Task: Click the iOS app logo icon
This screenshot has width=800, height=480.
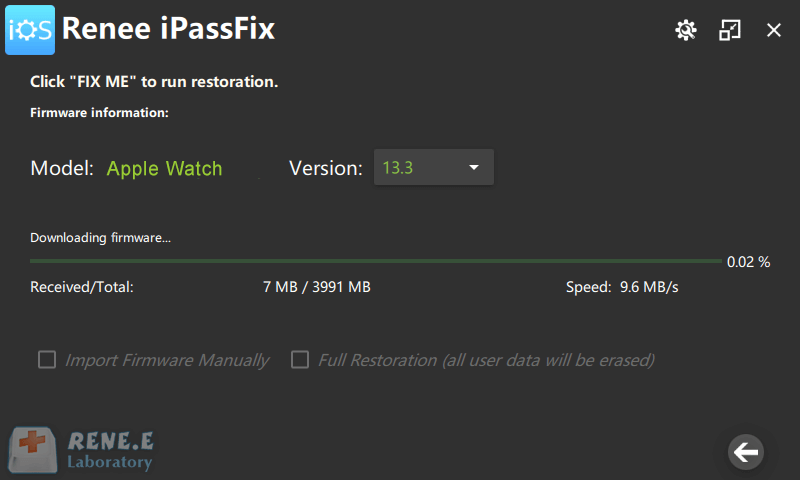Action: pyautogui.click(x=29, y=29)
